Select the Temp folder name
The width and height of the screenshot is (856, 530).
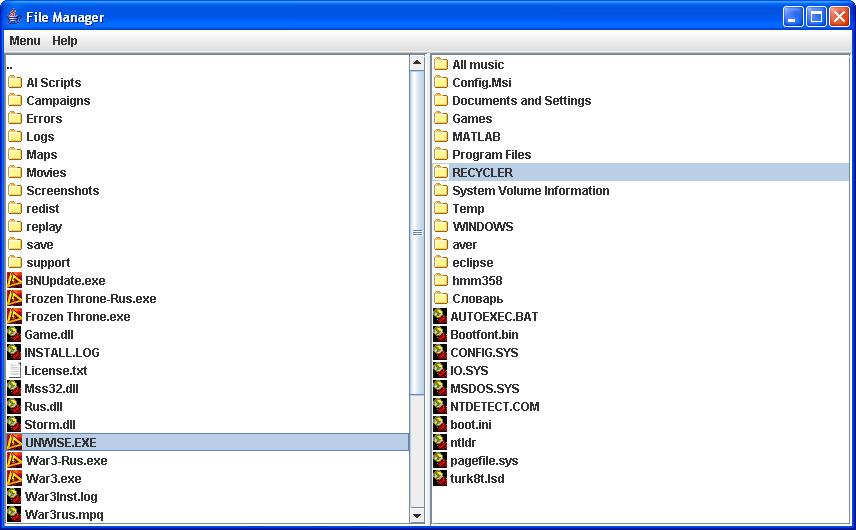pyautogui.click(x=468, y=209)
